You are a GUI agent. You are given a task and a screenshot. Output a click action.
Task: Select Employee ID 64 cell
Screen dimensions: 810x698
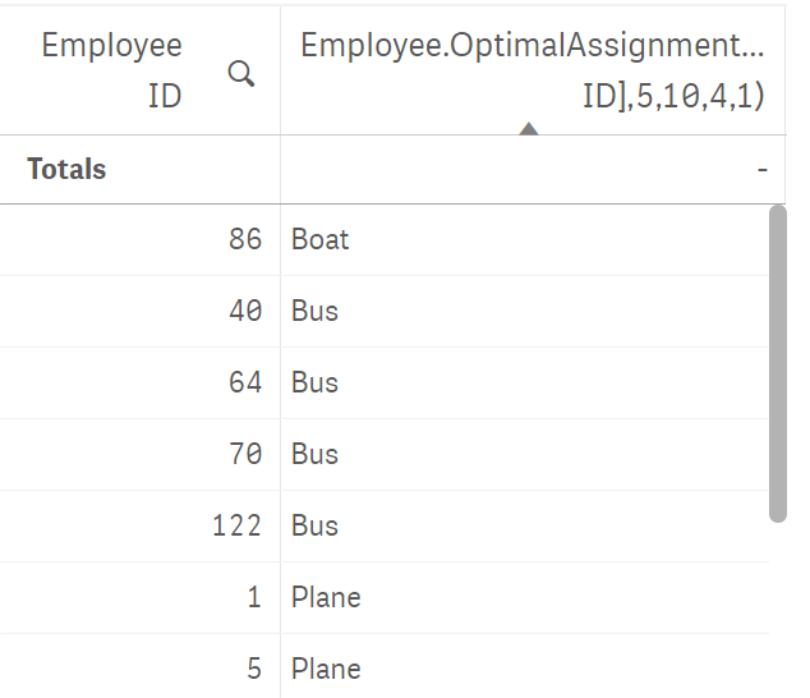coord(140,383)
